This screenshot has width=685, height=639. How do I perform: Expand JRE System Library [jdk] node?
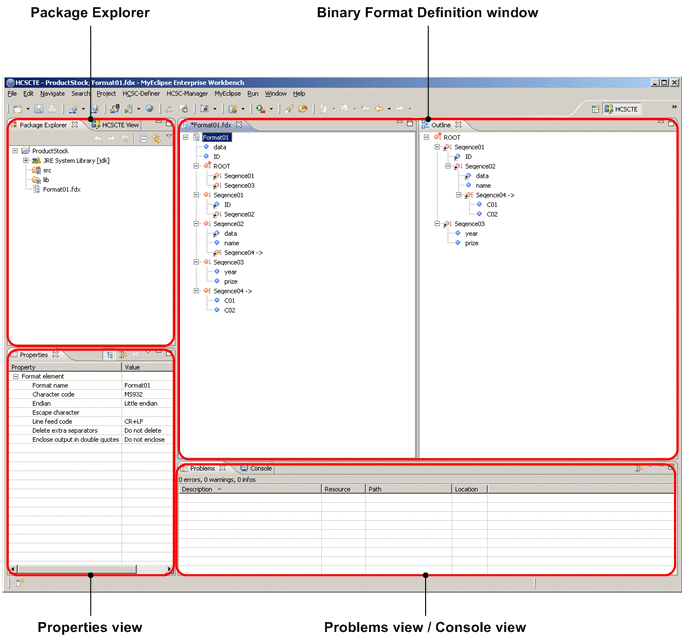coord(25,160)
